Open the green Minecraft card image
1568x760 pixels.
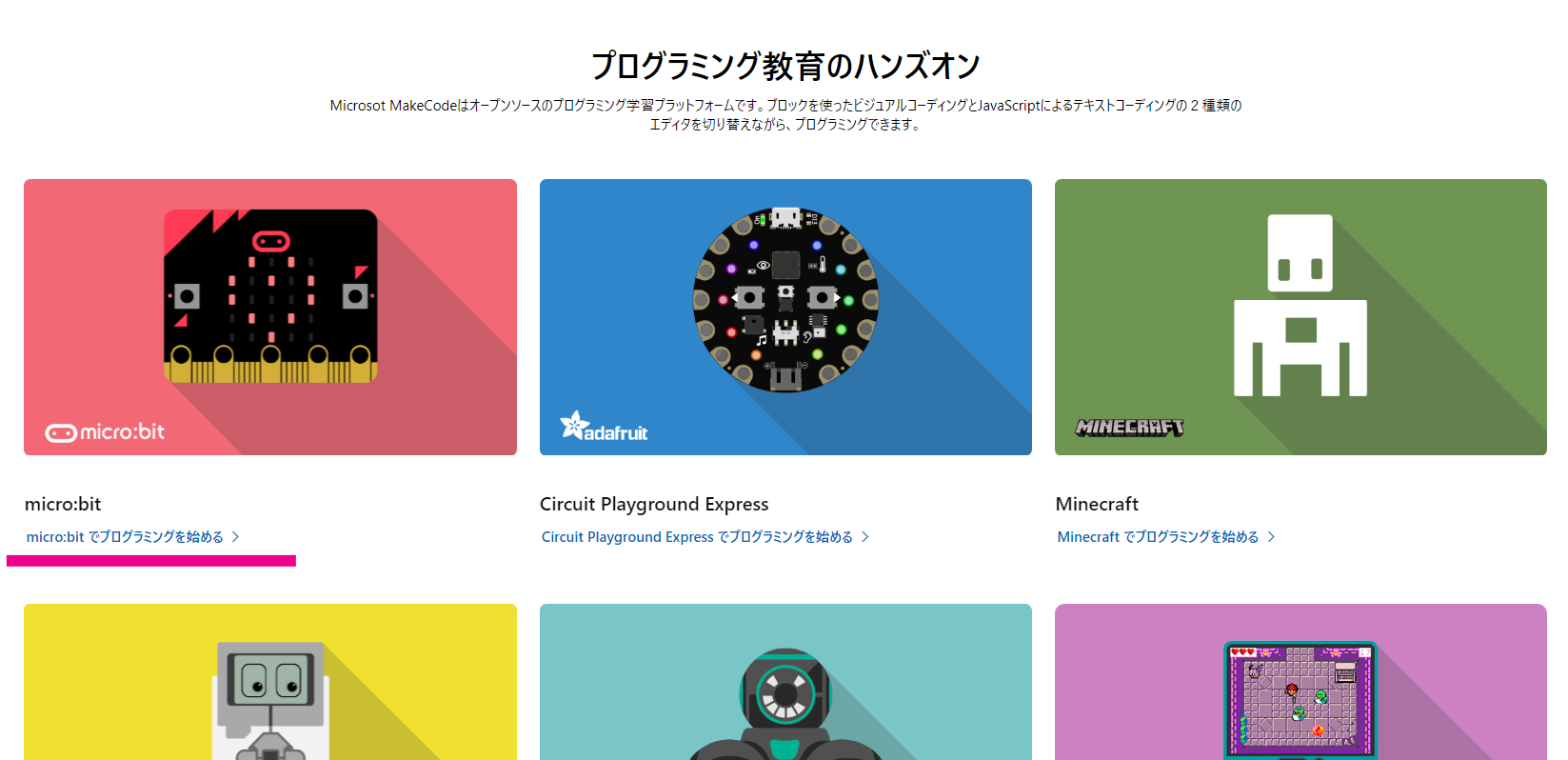click(1300, 317)
